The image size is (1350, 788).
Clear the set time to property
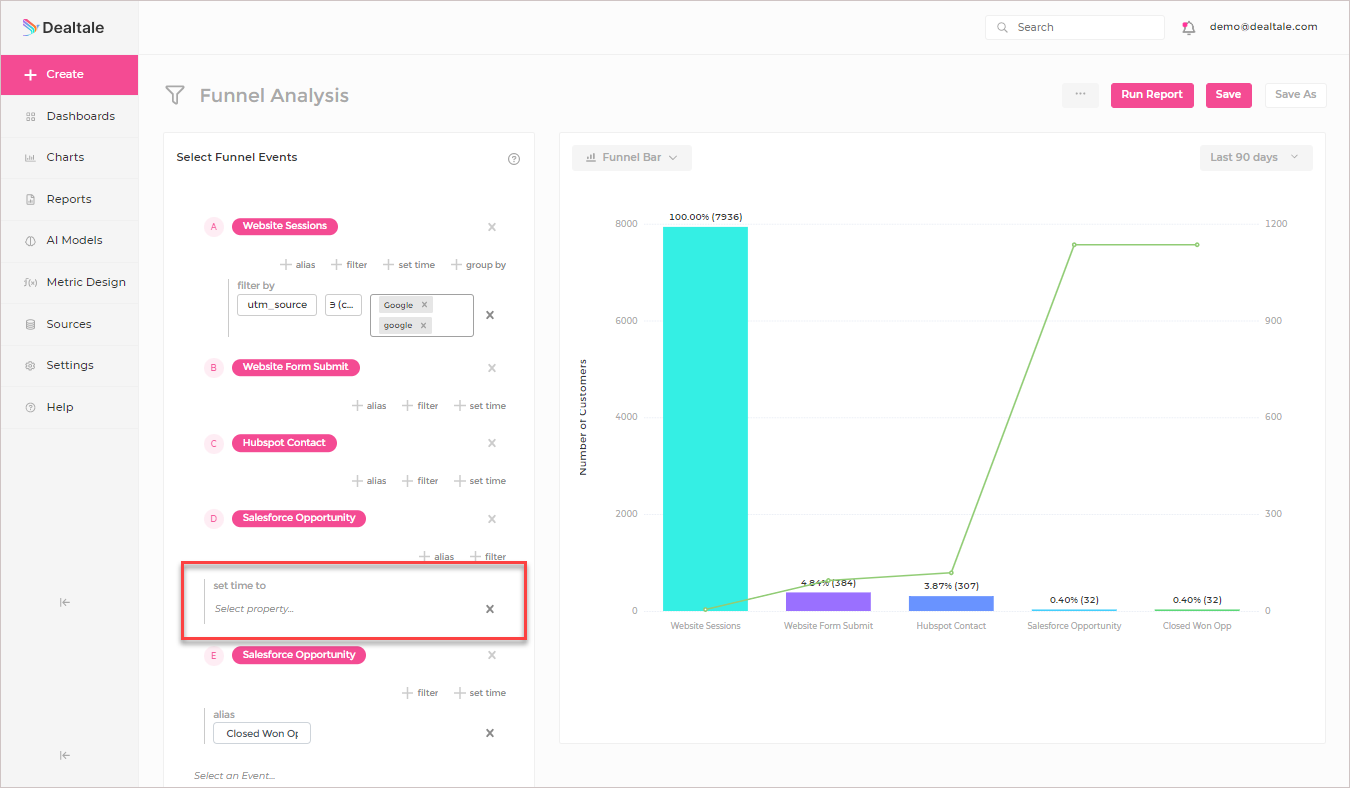pyautogui.click(x=490, y=609)
